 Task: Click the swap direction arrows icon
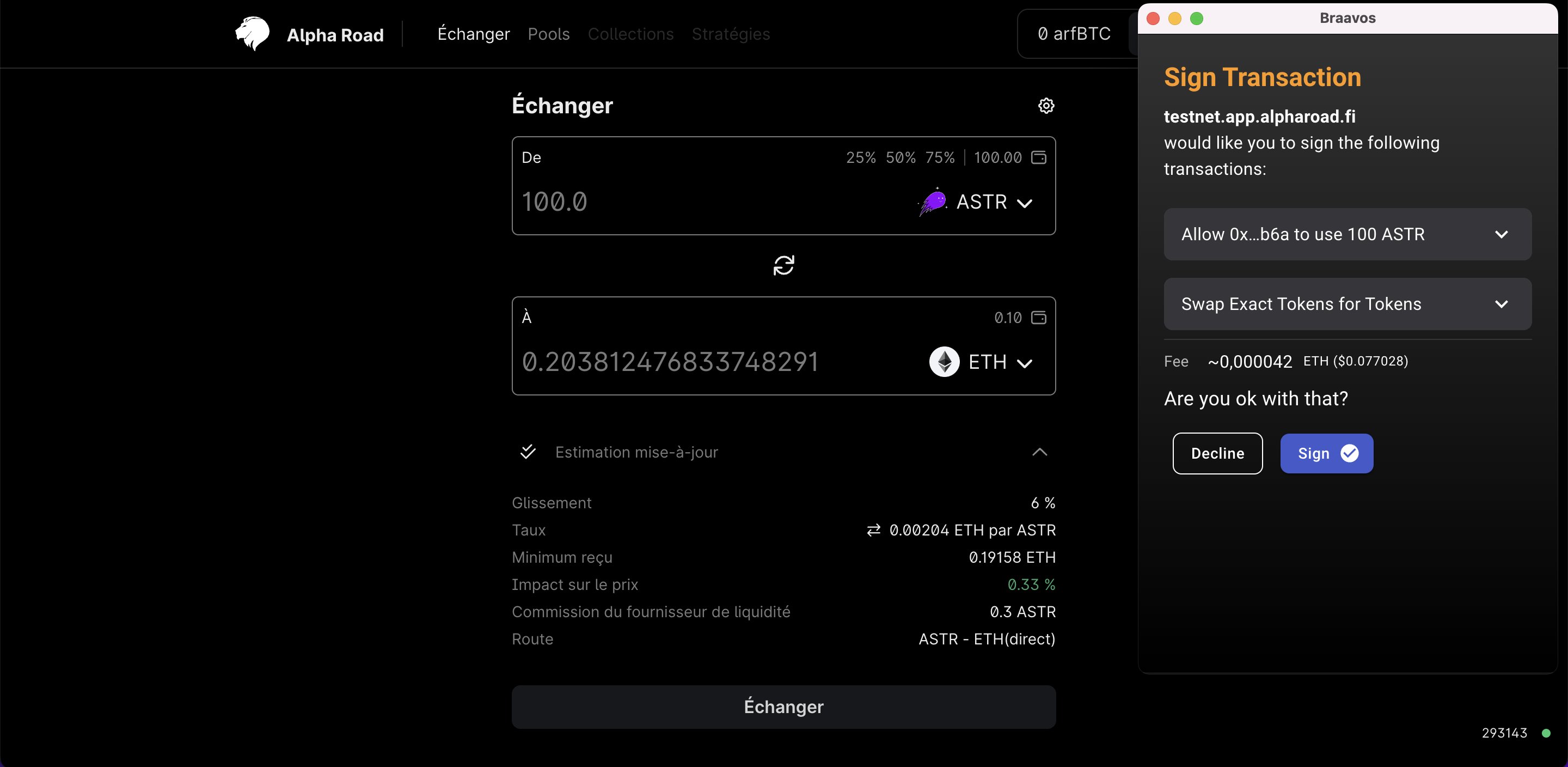pos(783,265)
